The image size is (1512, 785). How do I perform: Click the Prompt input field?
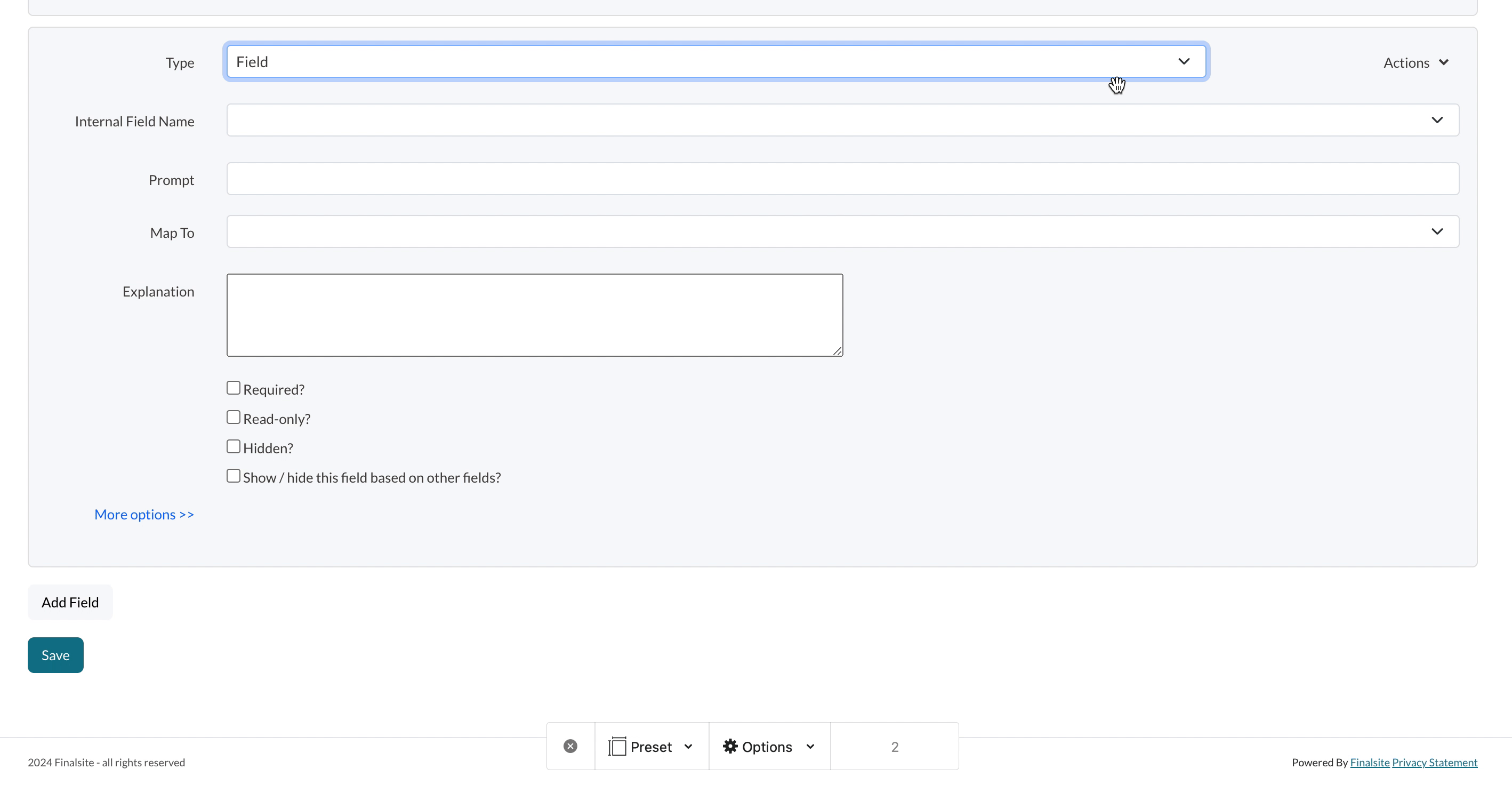click(x=843, y=179)
